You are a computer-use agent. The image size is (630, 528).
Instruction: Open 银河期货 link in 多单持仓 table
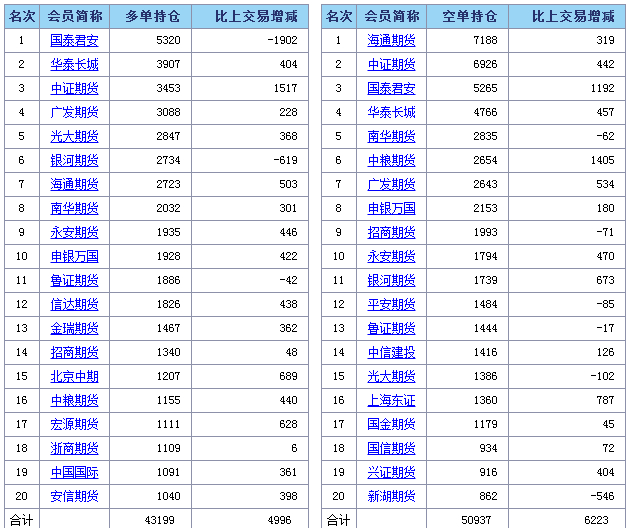[x=74, y=160]
